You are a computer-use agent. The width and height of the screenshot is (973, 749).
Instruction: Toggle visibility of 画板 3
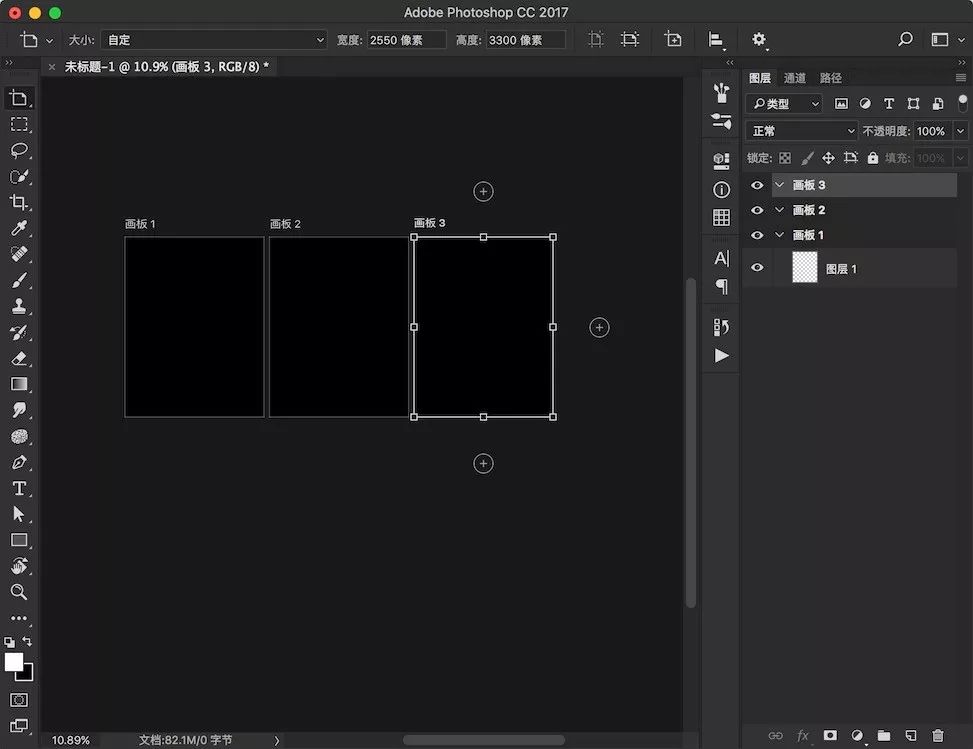tap(756, 185)
